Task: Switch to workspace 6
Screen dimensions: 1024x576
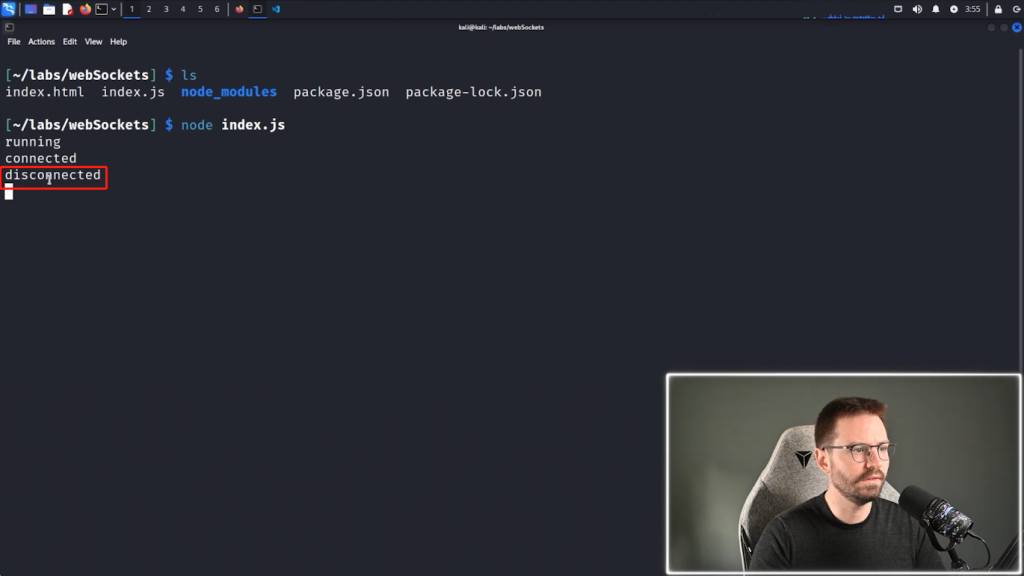Action: (217, 9)
